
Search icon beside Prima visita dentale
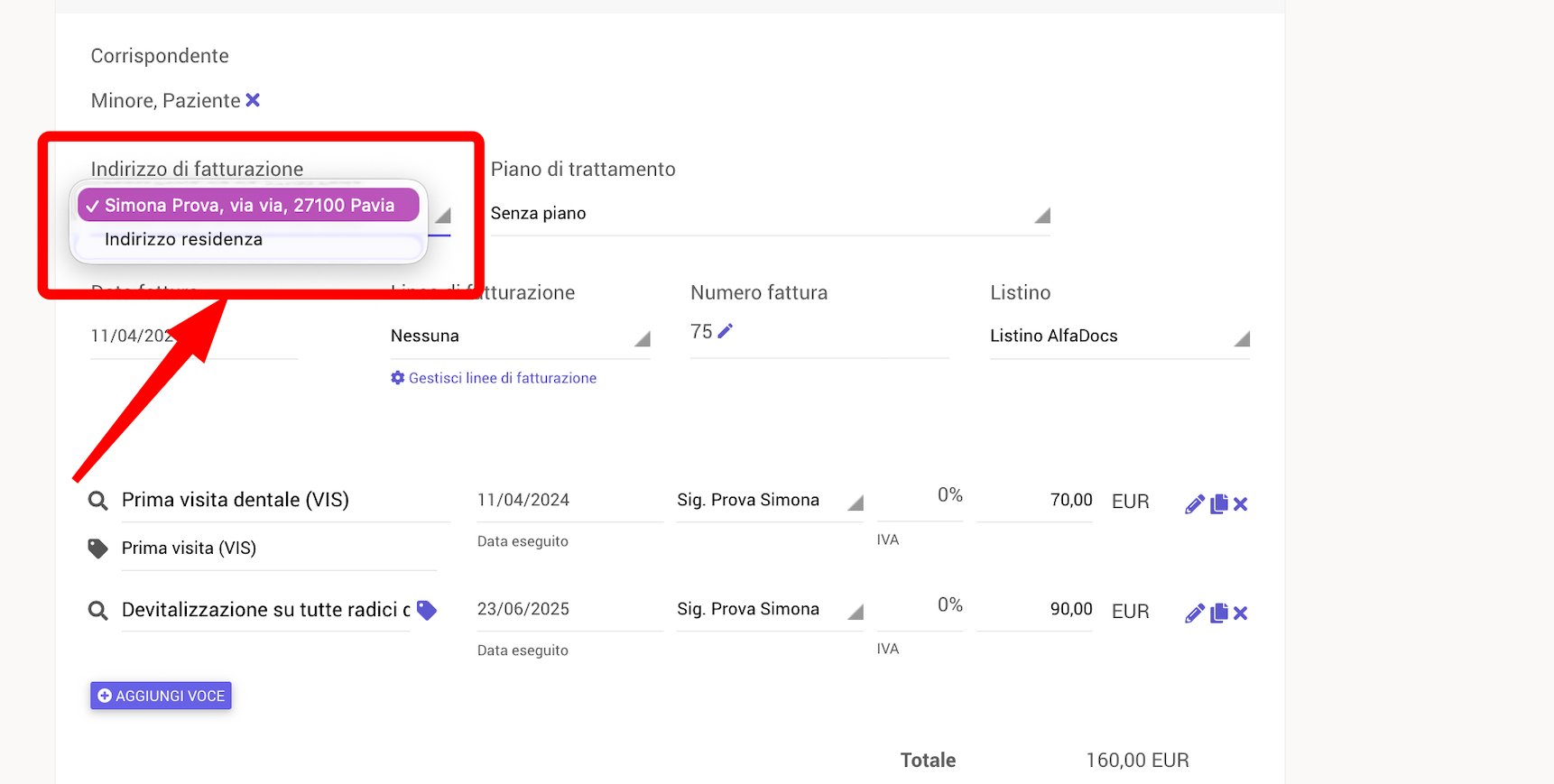point(97,501)
